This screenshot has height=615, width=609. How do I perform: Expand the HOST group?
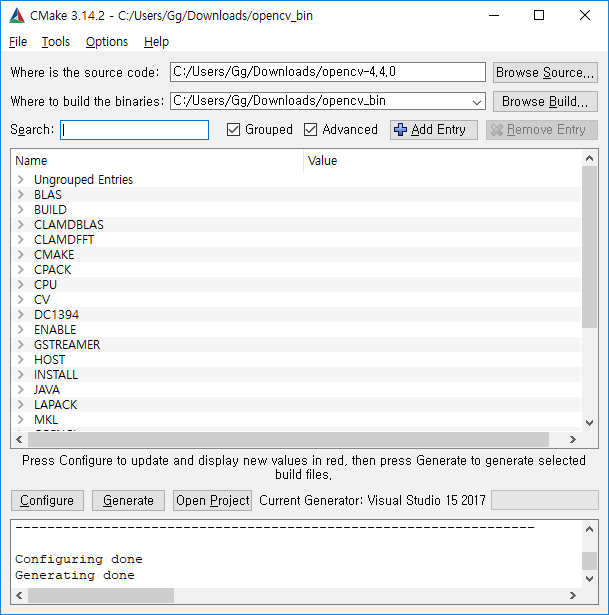click(x=21, y=360)
